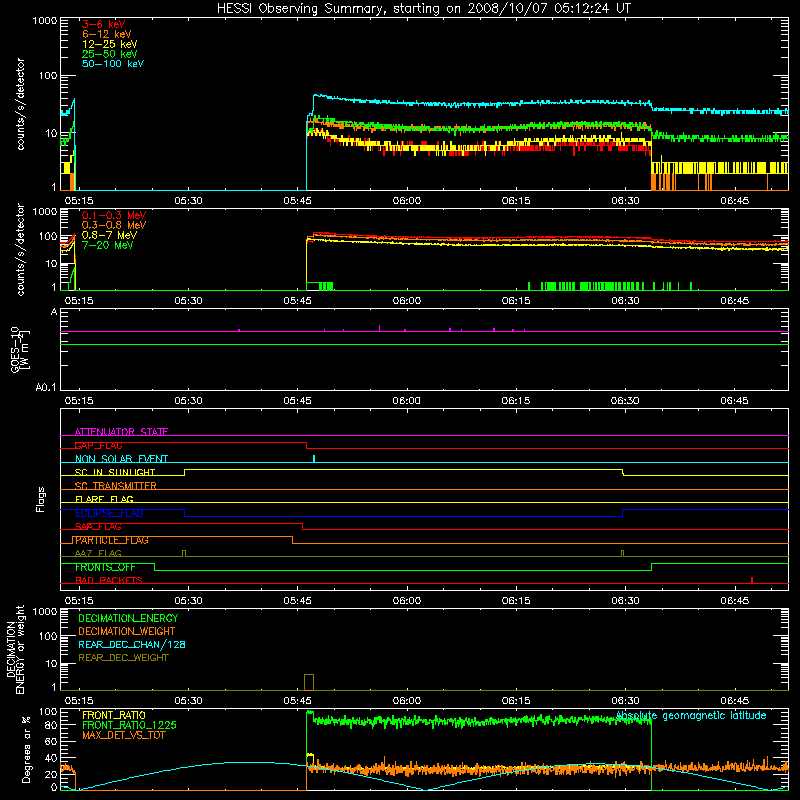The width and height of the screenshot is (800, 800).
Task: Click the REAR_DEC_WEIGHT rectangular pulse
Action: point(309,682)
